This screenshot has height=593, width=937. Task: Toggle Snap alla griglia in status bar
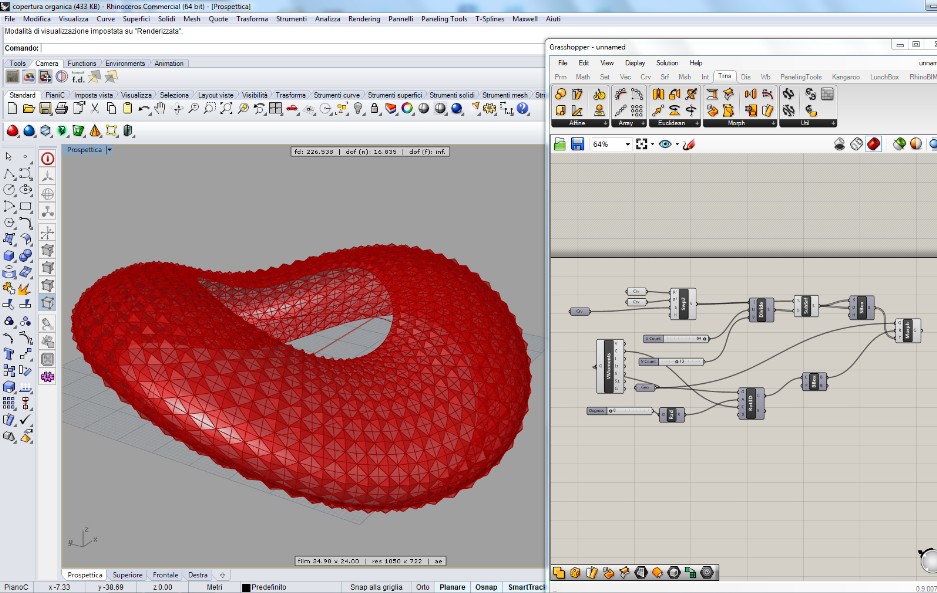tap(376, 587)
